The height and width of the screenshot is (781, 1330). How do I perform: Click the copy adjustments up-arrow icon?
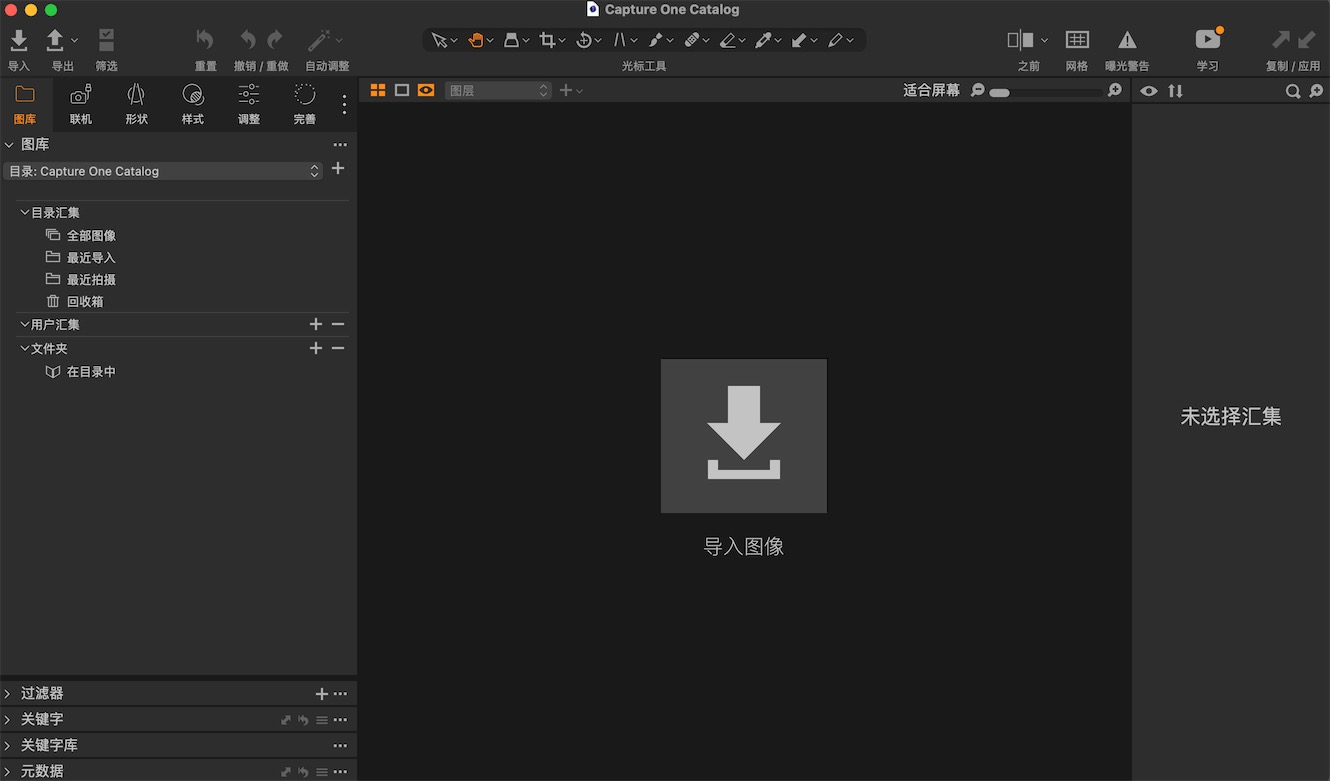[1280, 40]
